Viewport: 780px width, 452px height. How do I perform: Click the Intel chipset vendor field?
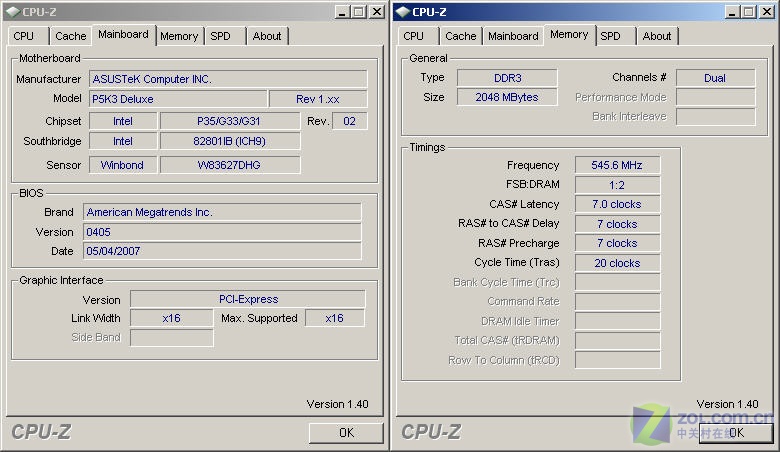[123, 121]
